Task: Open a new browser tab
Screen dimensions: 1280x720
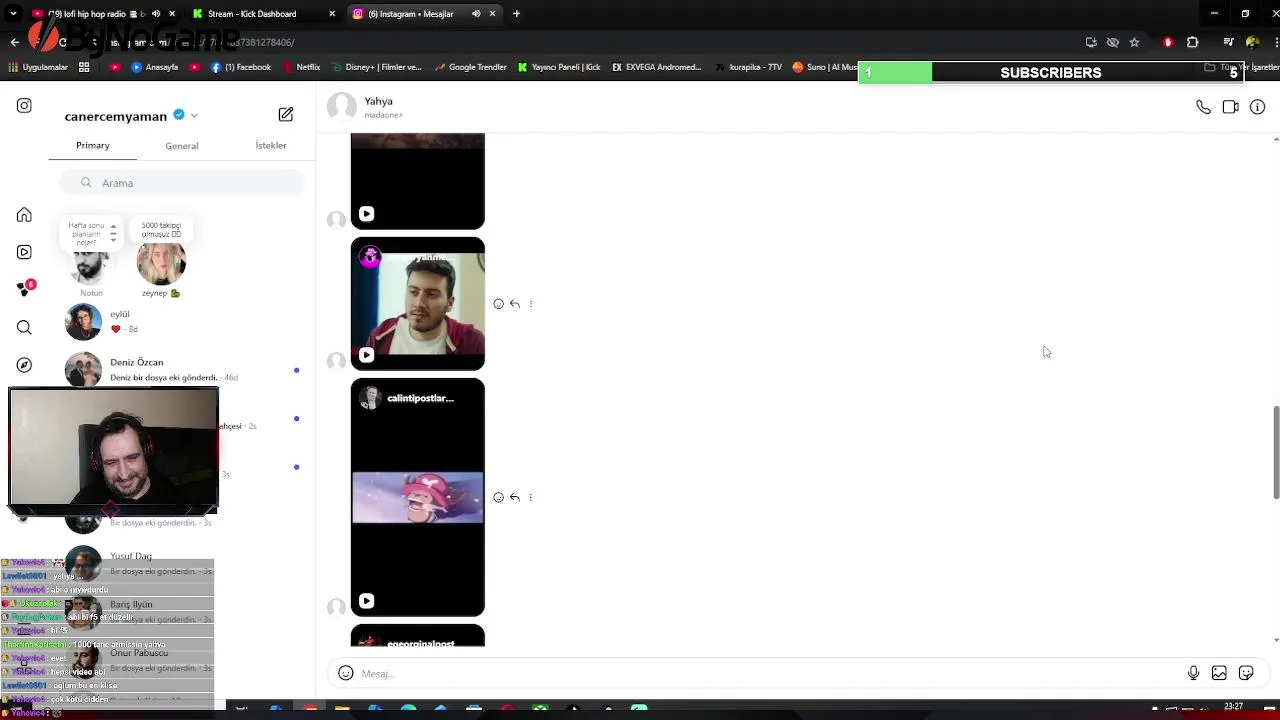Action: pos(516,14)
